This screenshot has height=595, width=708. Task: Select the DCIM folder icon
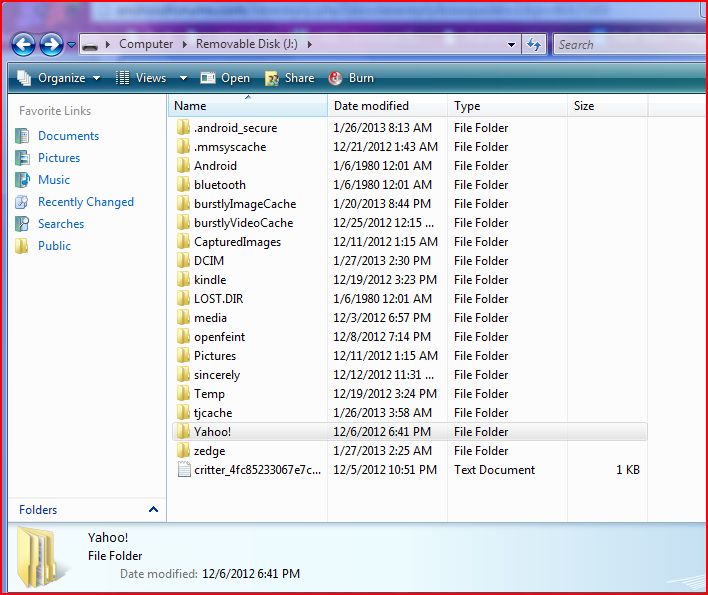point(183,261)
